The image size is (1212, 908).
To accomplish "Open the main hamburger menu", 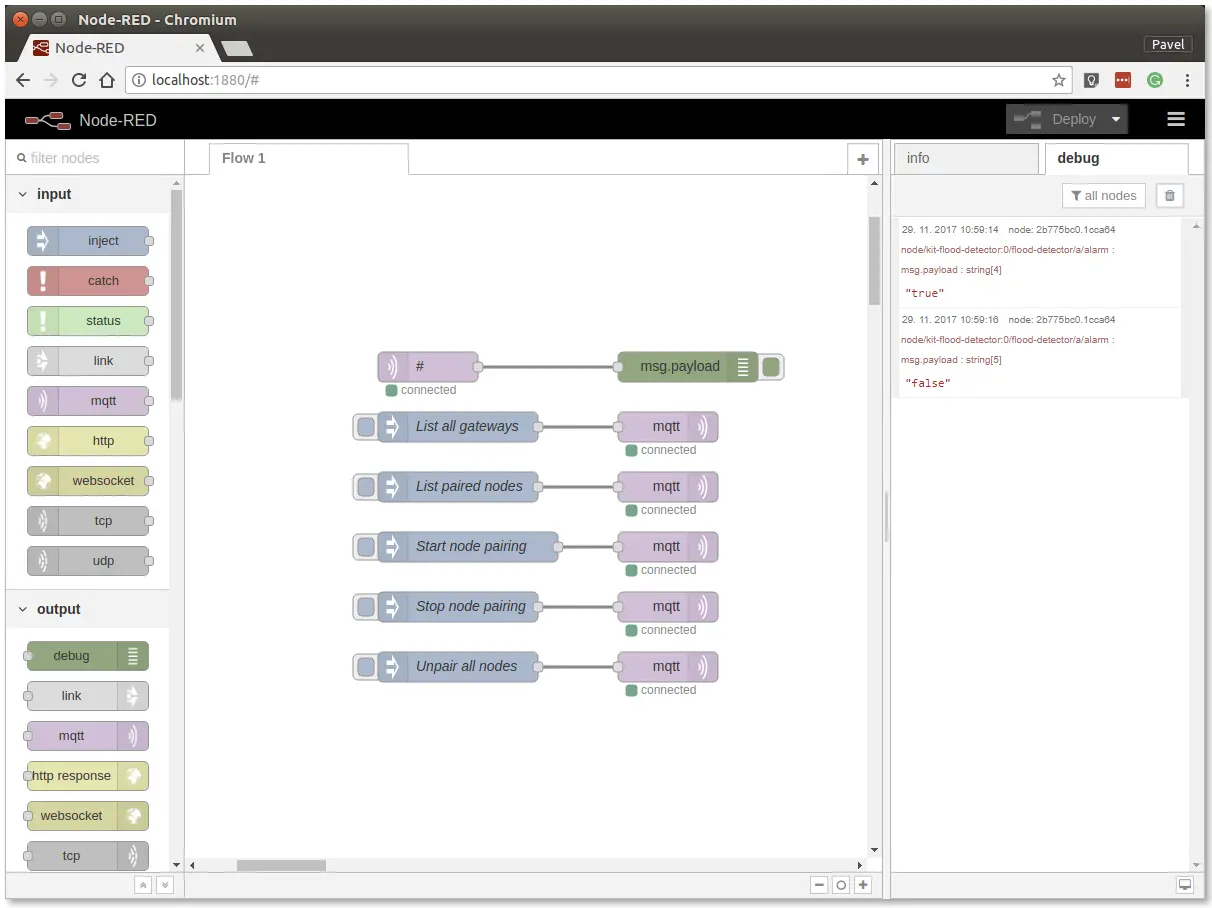I will [1176, 119].
